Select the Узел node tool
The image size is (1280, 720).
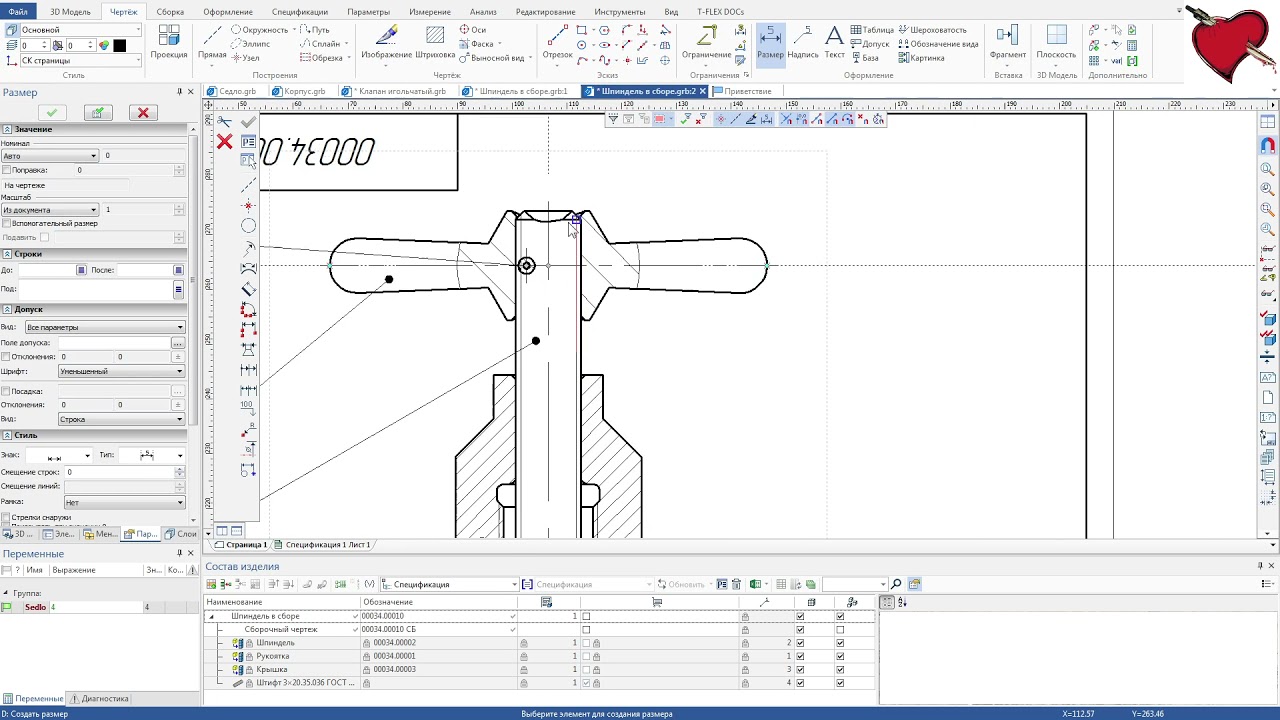pyautogui.click(x=246, y=58)
